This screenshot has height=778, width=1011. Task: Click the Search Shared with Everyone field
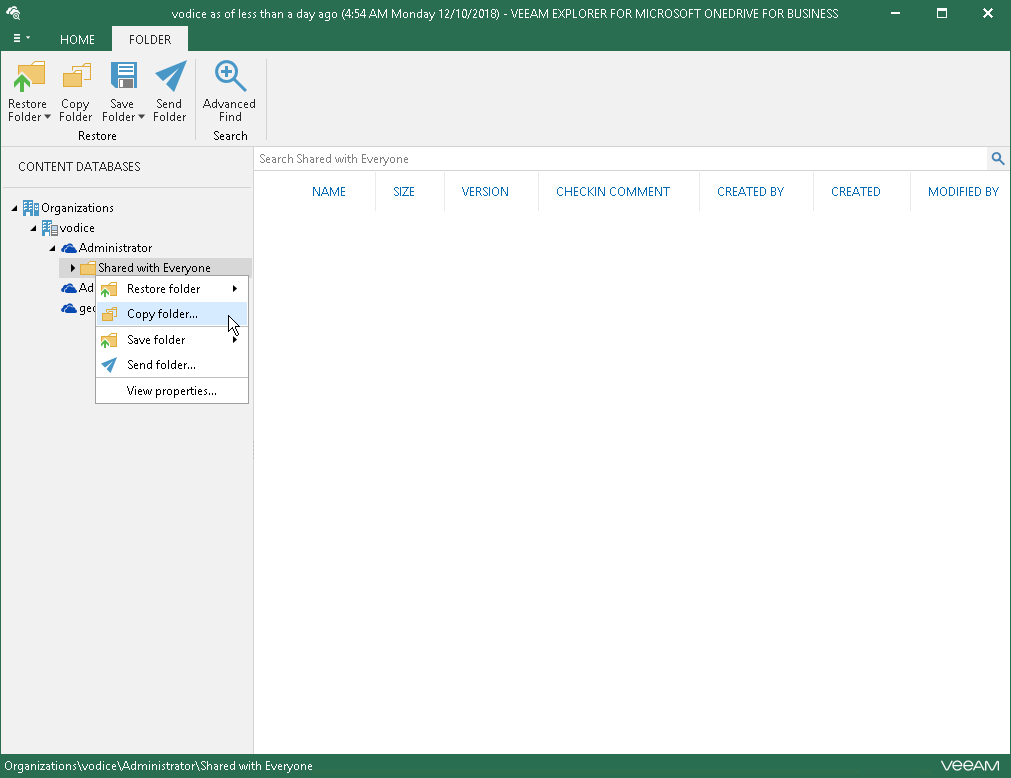point(620,159)
